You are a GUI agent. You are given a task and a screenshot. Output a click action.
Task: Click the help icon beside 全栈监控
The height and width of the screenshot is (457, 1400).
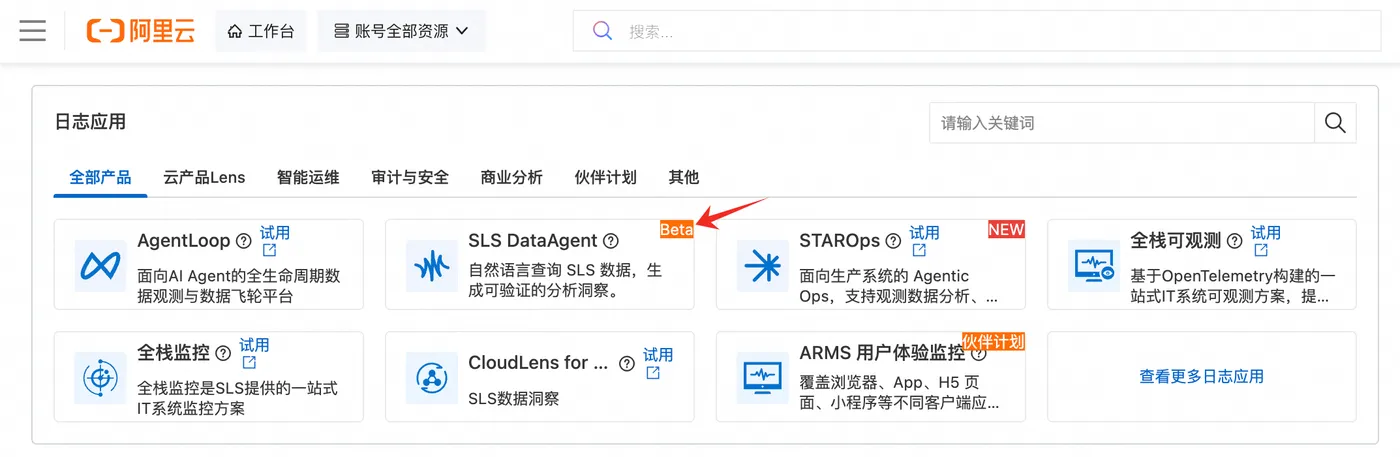pyautogui.click(x=223, y=353)
